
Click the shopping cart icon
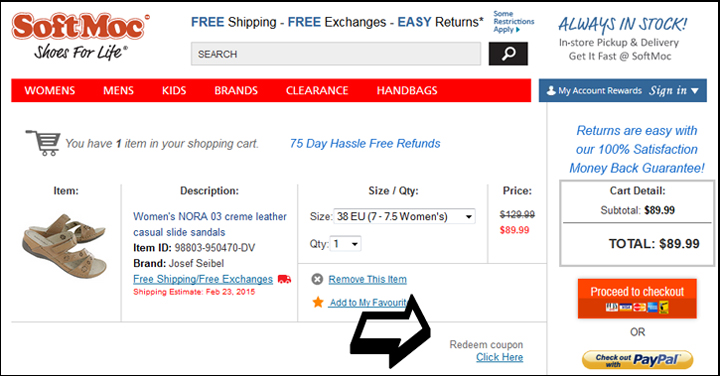[44, 143]
